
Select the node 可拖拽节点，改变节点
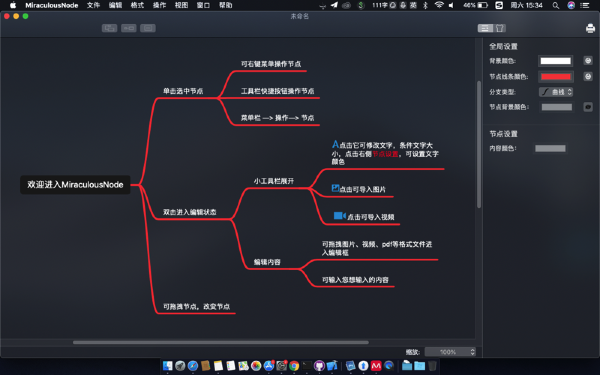point(197,307)
